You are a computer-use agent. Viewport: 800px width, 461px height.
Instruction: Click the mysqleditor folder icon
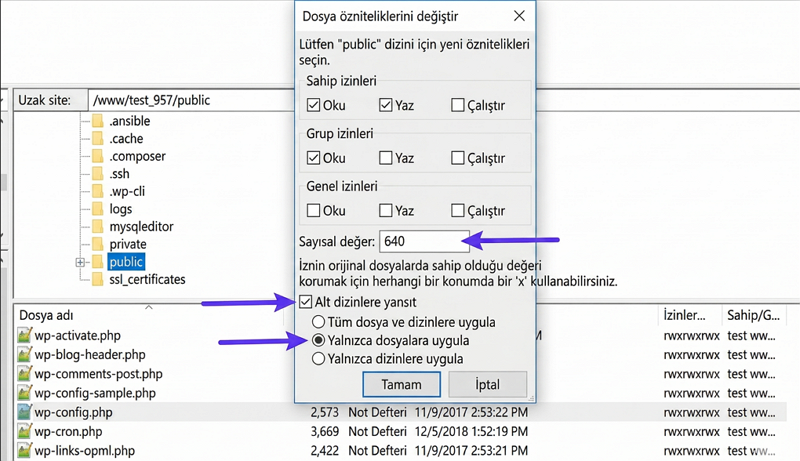[x=97, y=226]
